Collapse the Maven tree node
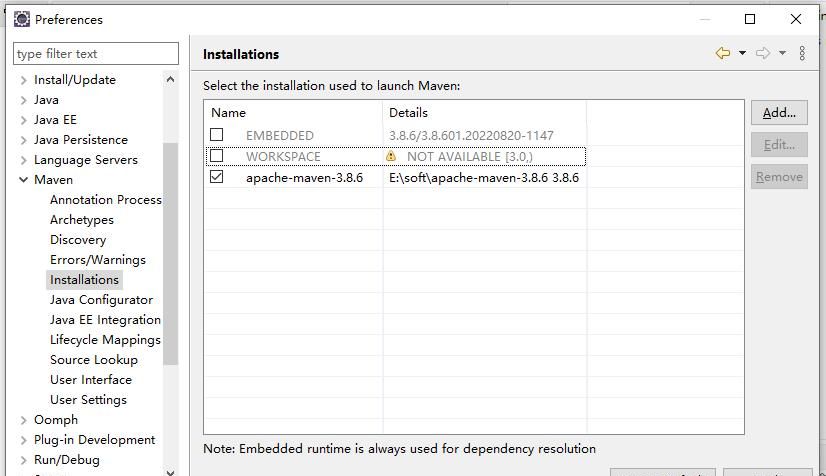The image size is (826, 476). 23,180
